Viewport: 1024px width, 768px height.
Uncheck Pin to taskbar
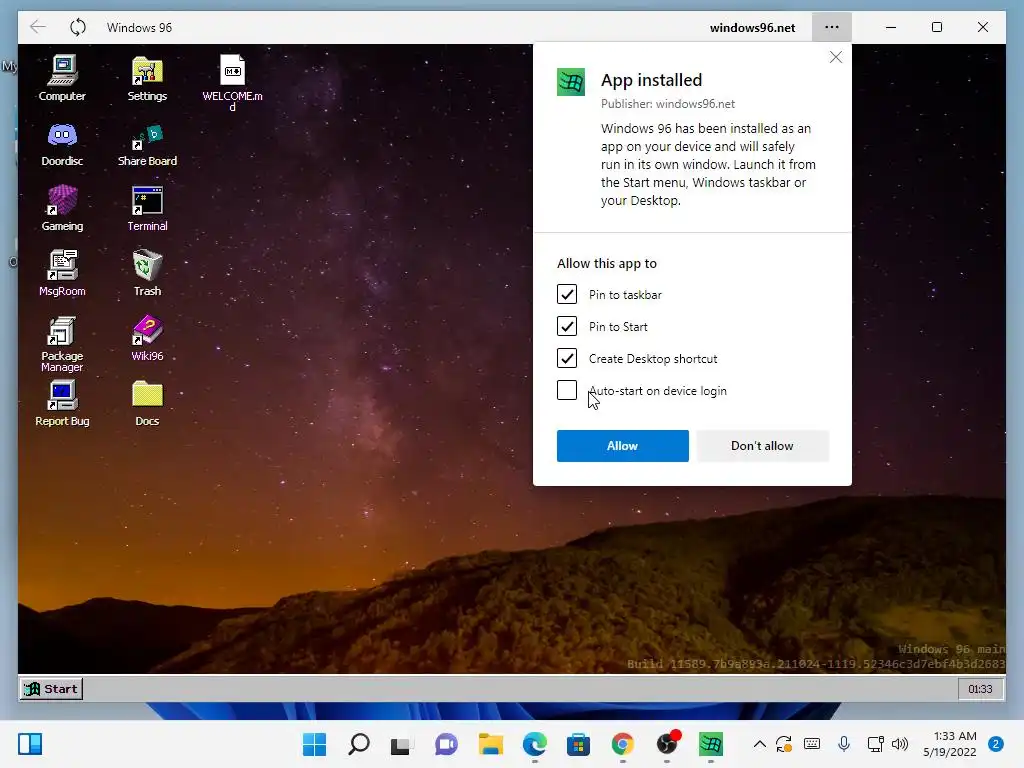[567, 295]
